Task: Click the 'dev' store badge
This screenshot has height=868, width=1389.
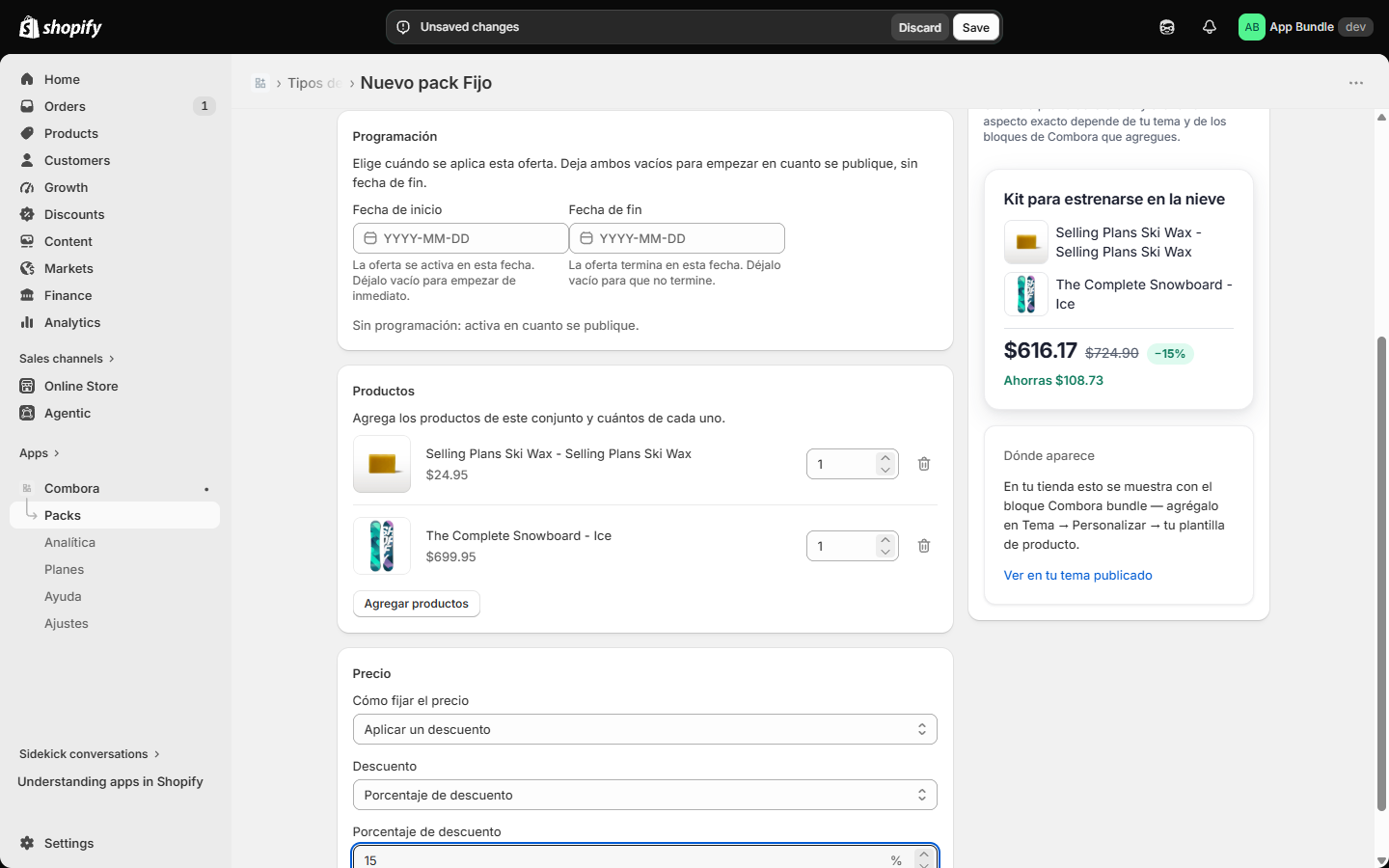Action: 1355,27
